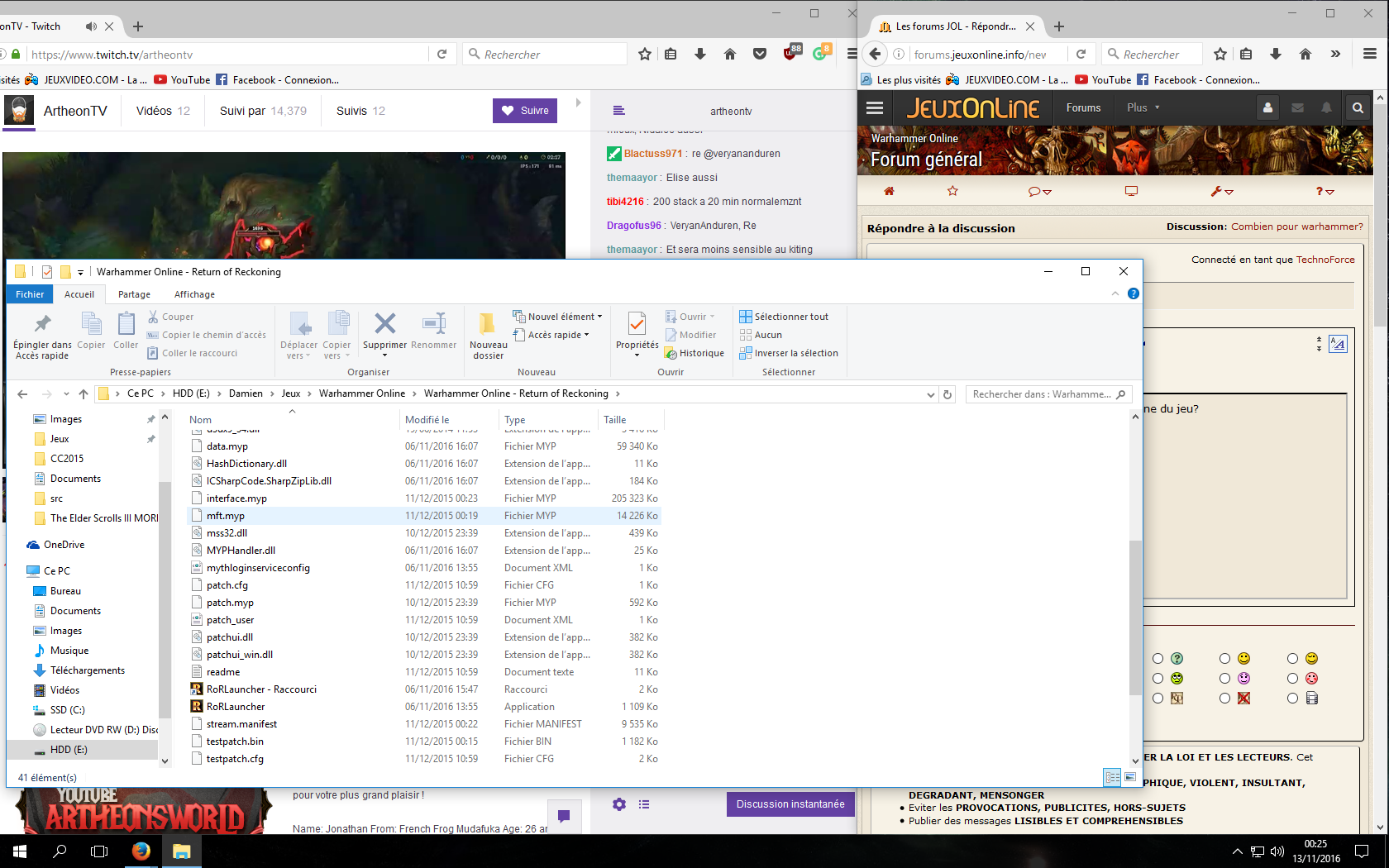The height and width of the screenshot is (868, 1389).
Task: Select radio button beside floppy disk icon
Action: pyautogui.click(x=1292, y=699)
